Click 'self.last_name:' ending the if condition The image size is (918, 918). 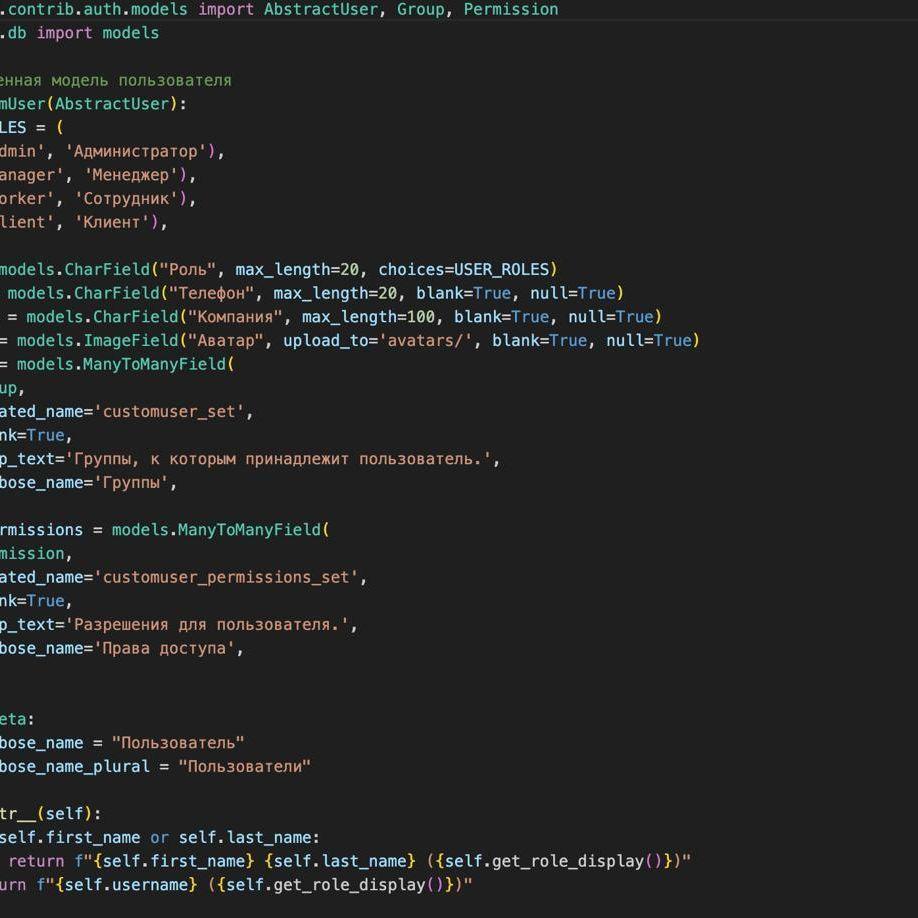[249, 837]
